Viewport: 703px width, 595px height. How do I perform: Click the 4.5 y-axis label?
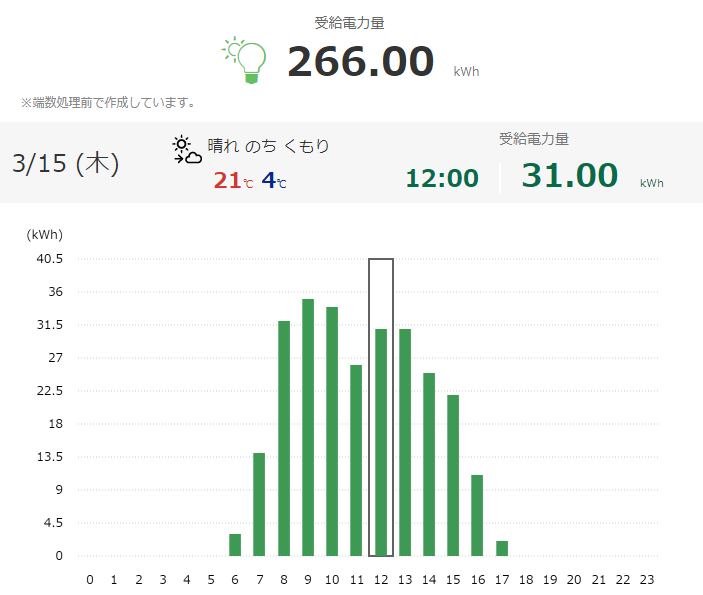[x=53, y=523]
